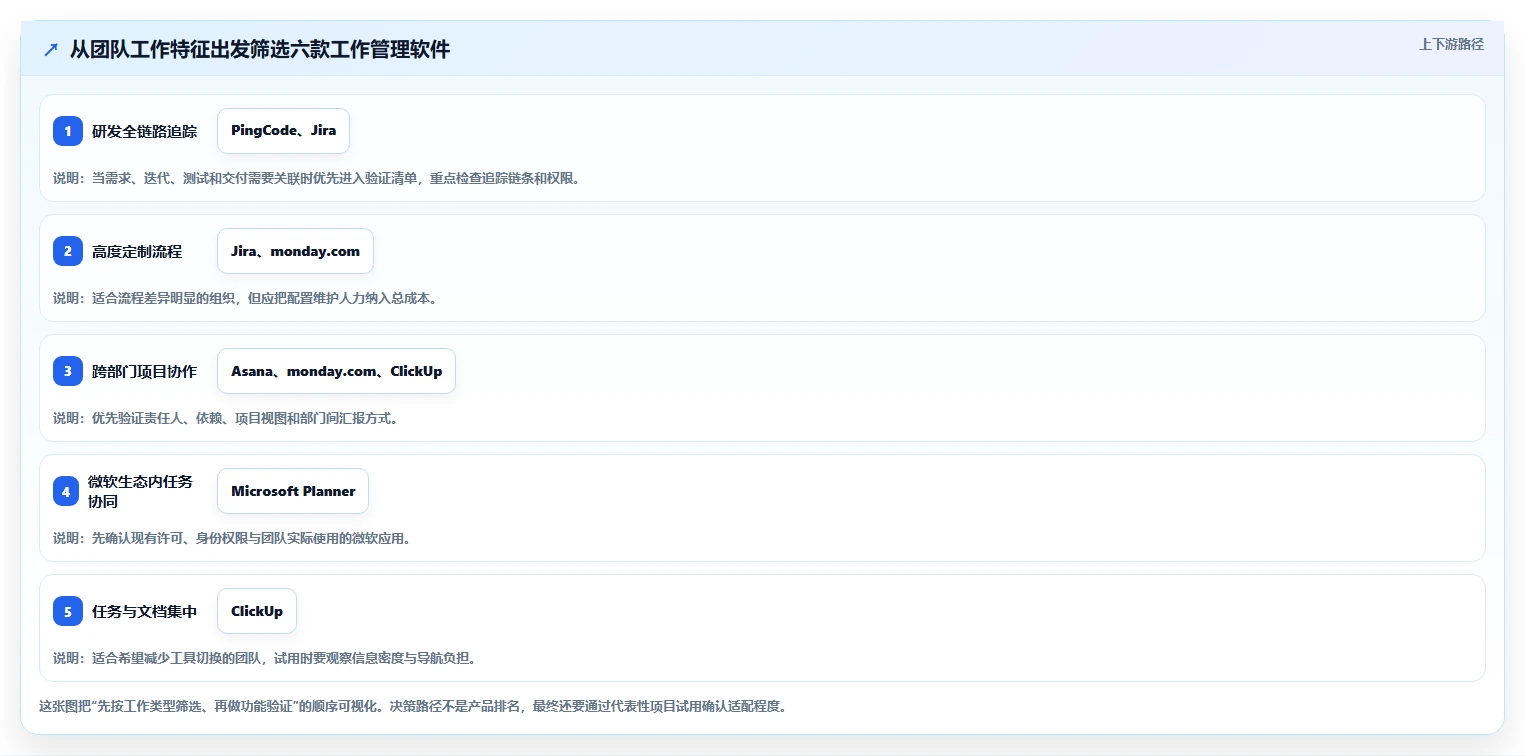This screenshot has height=756, width=1525.
Task: Click the number 5 step badge
Action: tap(68, 611)
